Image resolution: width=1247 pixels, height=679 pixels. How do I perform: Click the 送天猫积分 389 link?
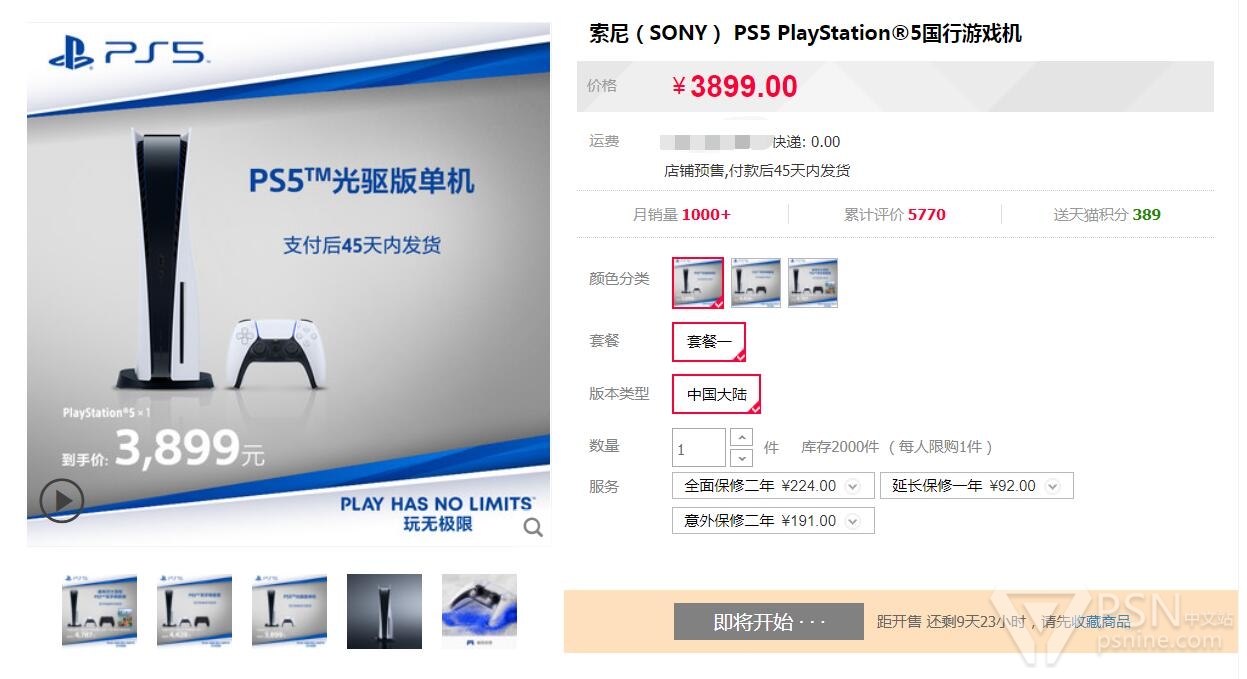[1106, 214]
